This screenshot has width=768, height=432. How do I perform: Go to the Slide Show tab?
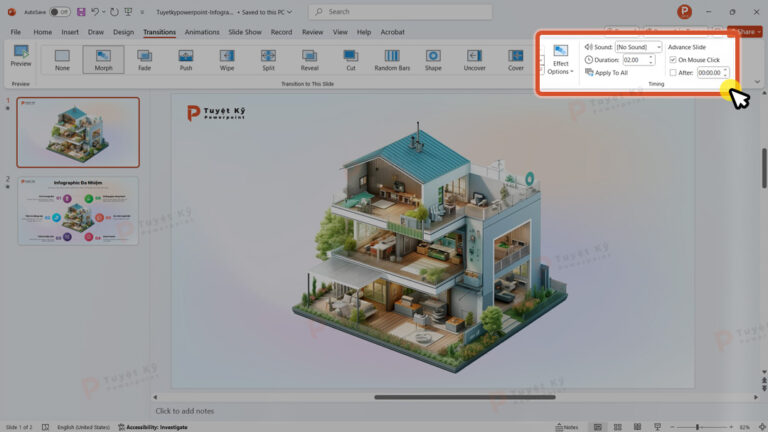[x=245, y=32]
